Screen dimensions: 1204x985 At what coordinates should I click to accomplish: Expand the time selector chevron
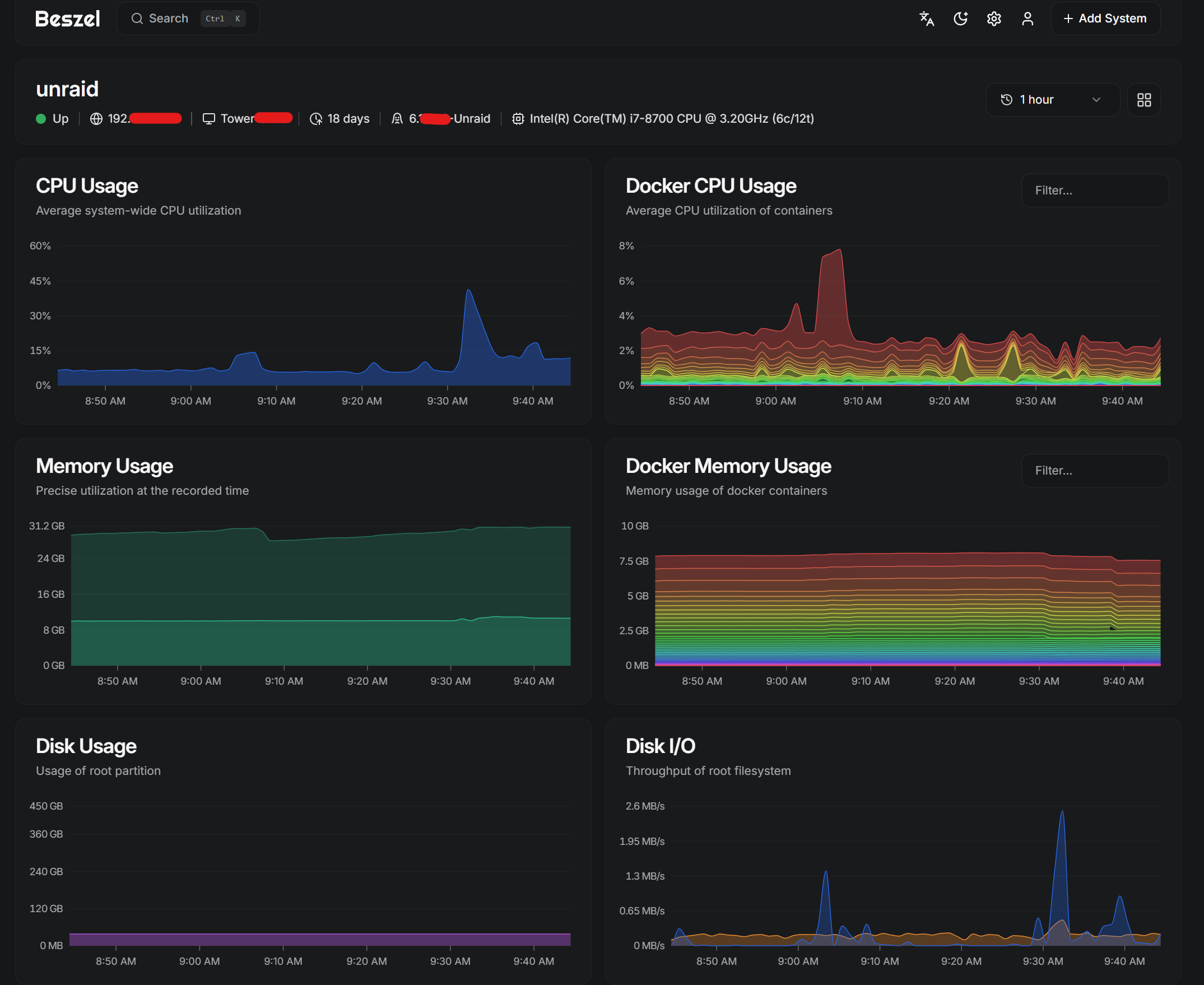point(1096,99)
